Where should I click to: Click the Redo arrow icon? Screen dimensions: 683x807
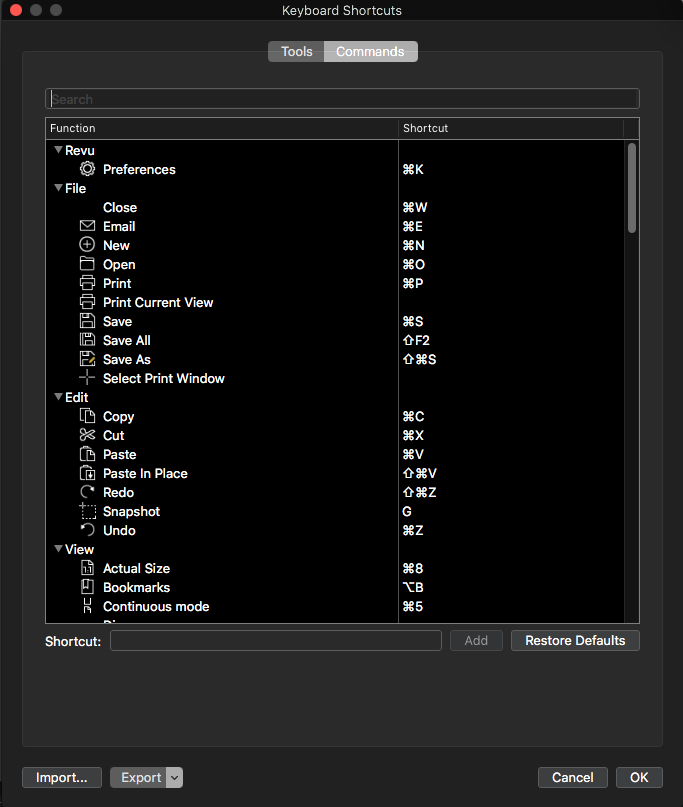click(x=87, y=492)
